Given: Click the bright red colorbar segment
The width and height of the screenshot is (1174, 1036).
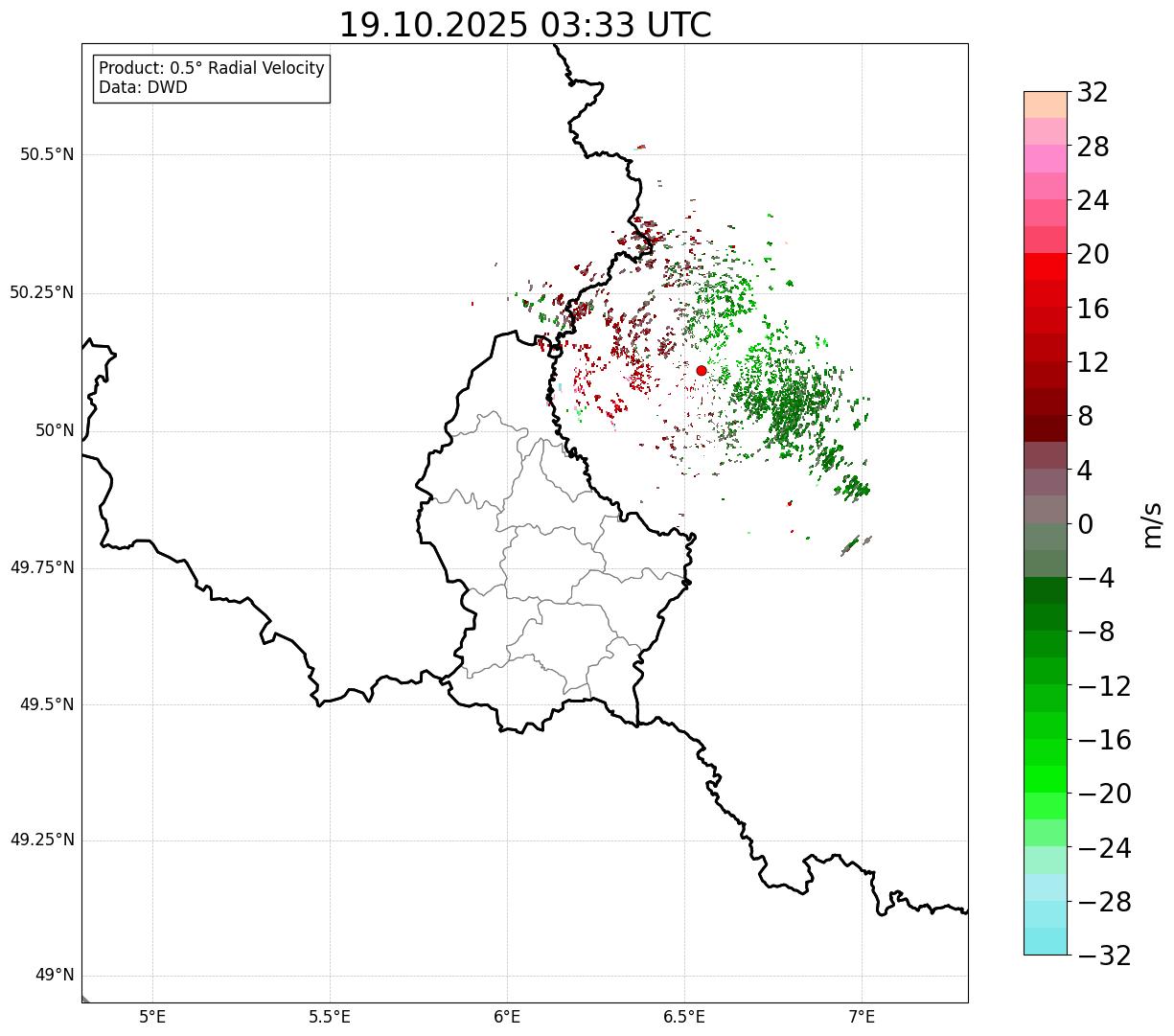Looking at the screenshot, I should [x=1046, y=266].
